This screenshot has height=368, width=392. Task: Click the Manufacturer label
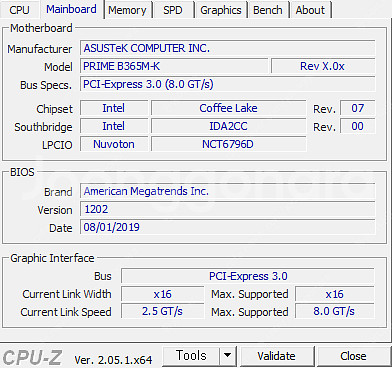coord(40,49)
